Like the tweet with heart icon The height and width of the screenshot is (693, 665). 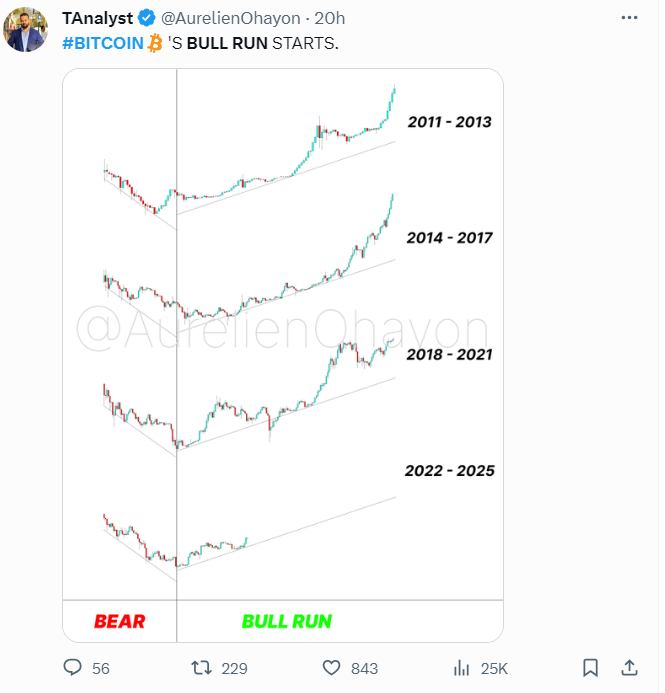(x=331, y=668)
